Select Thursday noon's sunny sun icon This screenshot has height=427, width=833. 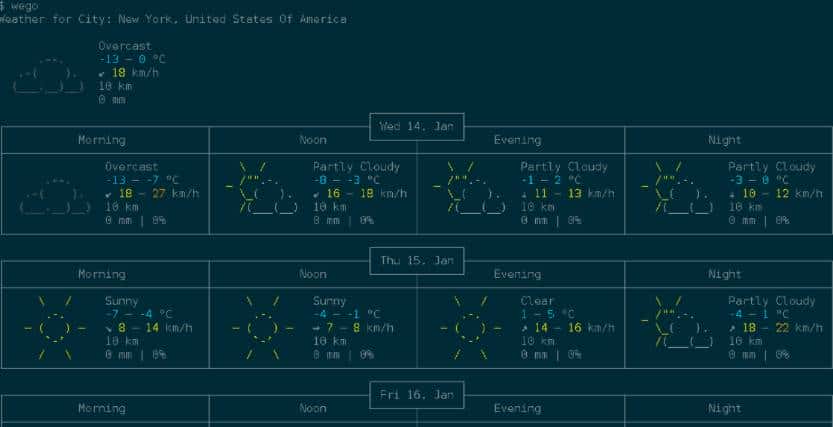[262, 327]
